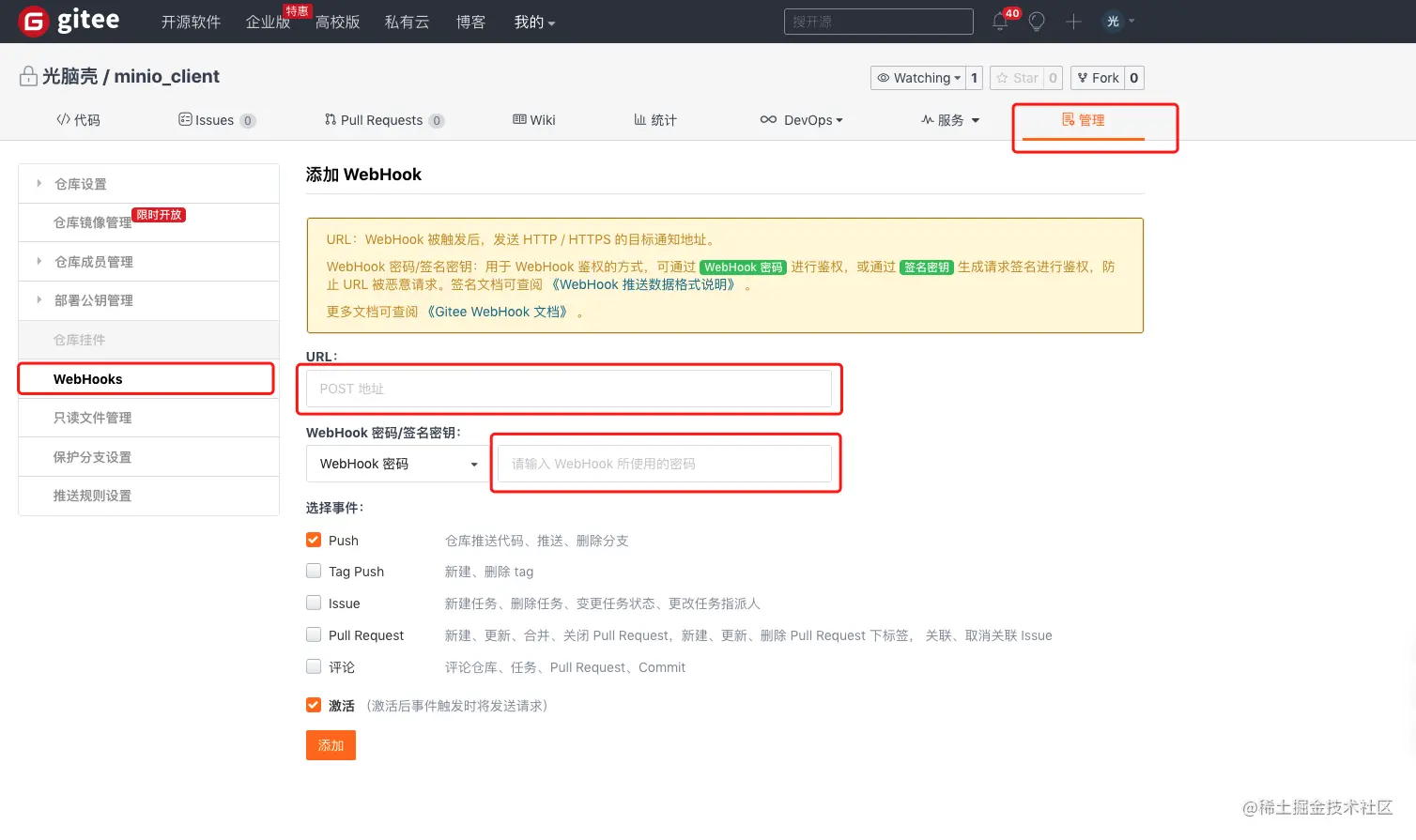The height and width of the screenshot is (840, 1416).
Task: Expand 仓库成员管理 in sidebar
Action: [x=149, y=262]
